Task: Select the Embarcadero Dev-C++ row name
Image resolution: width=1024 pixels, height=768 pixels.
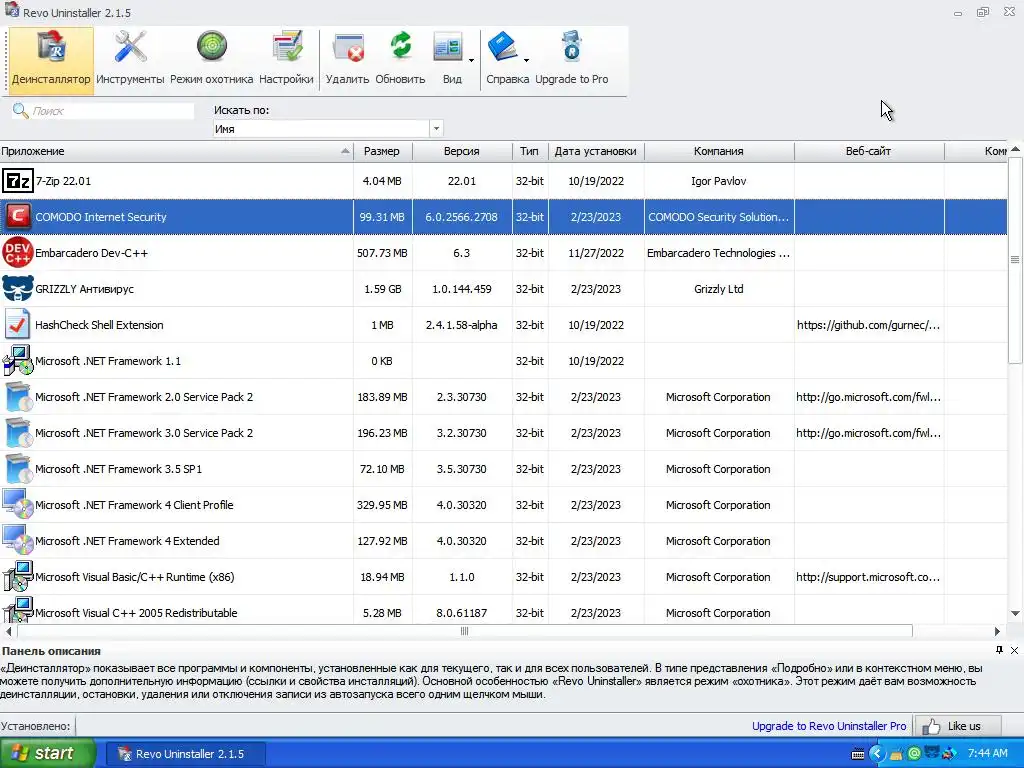Action: click(91, 253)
